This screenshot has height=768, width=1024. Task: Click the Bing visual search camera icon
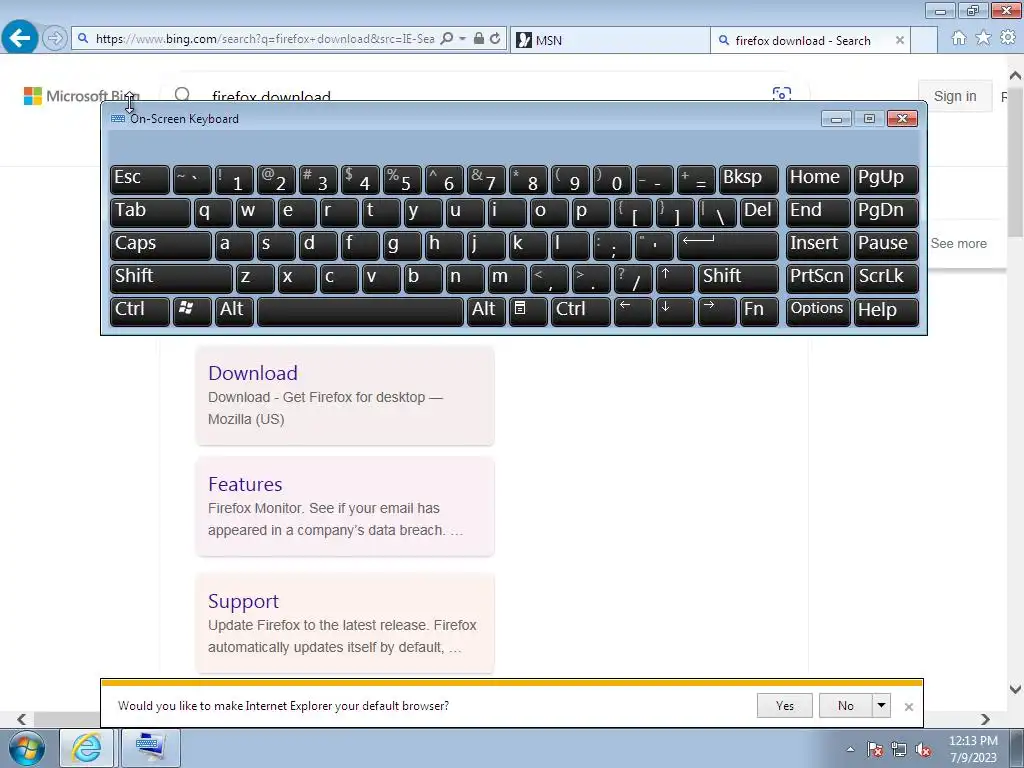click(x=782, y=95)
